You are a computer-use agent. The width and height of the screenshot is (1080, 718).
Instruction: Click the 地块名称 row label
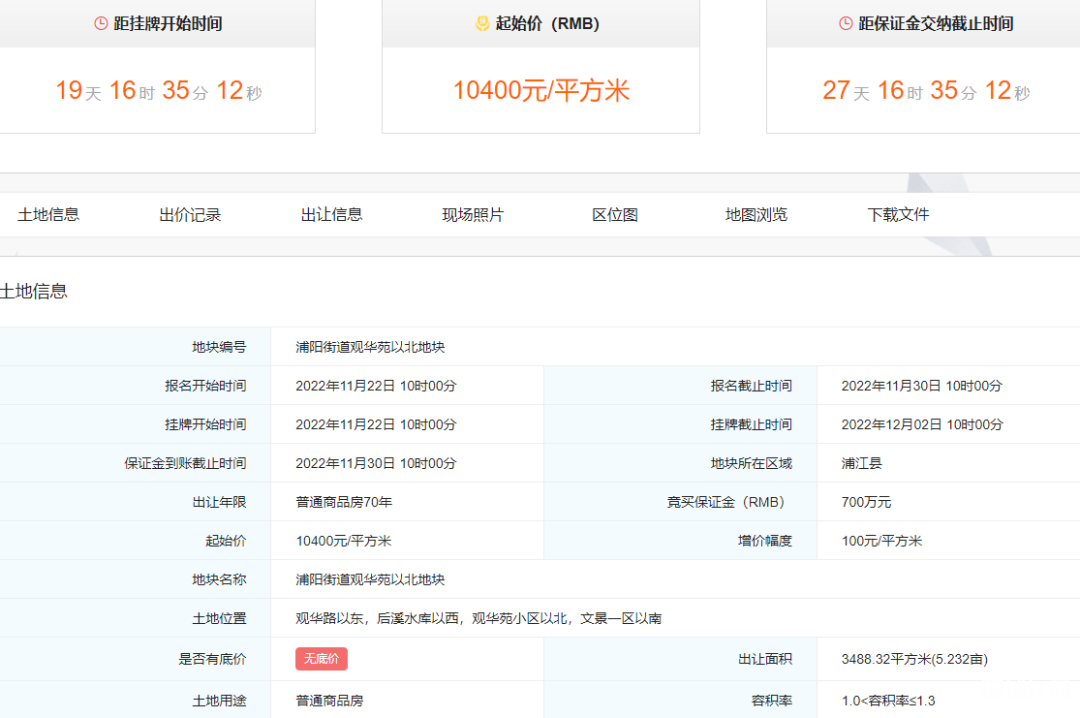coord(219,579)
